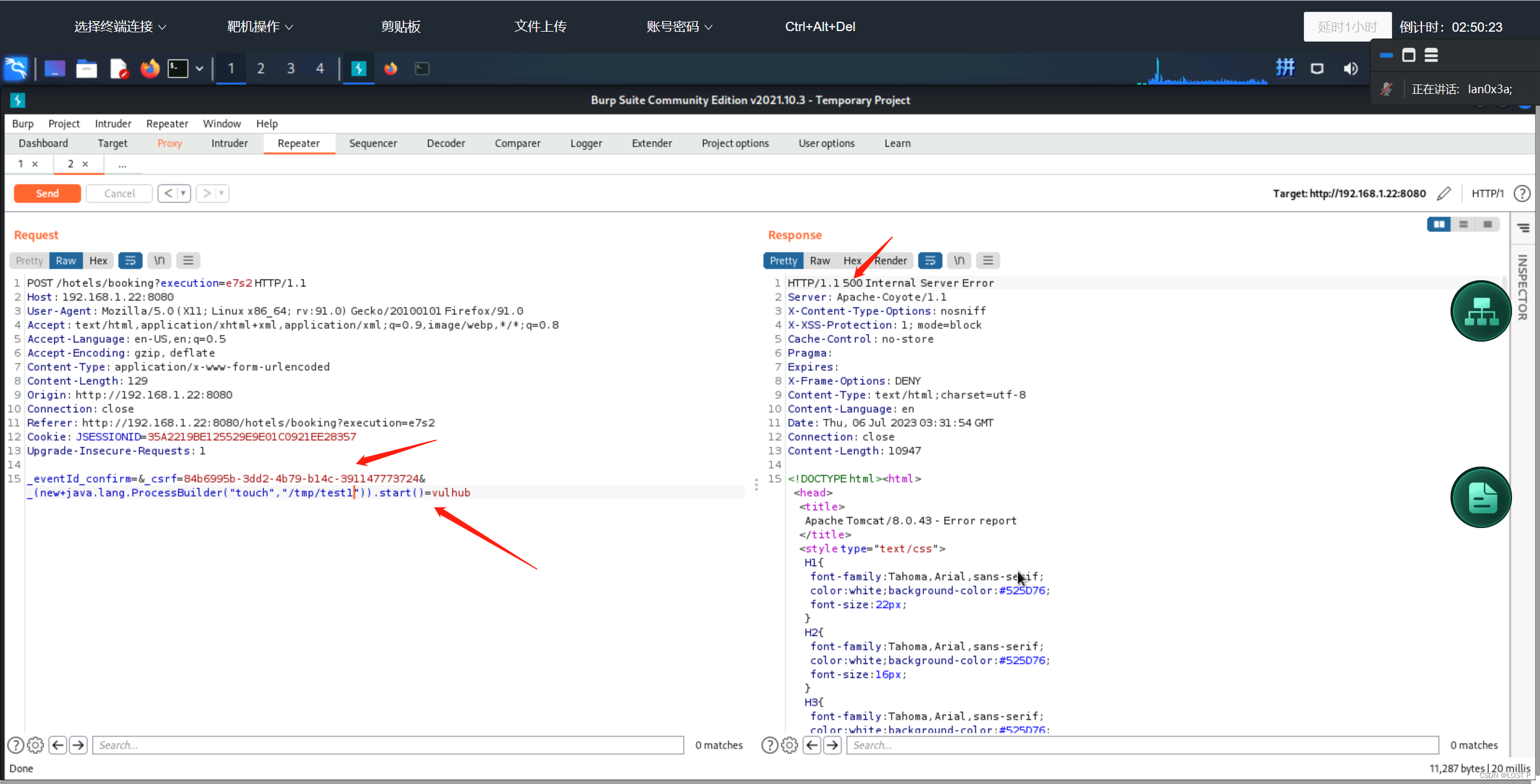Click the 文件上传 upload button
Image resolution: width=1540 pixels, height=784 pixels.
click(x=540, y=27)
